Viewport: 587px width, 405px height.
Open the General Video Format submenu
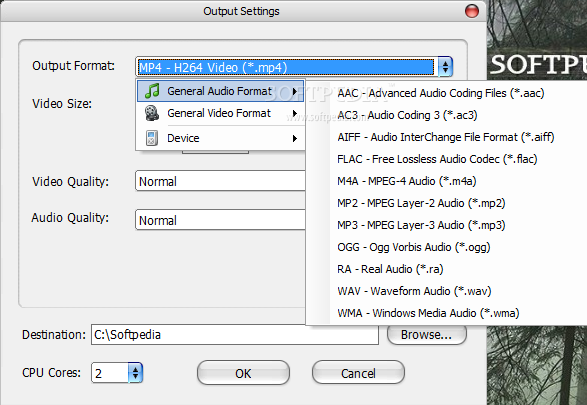click(220, 113)
